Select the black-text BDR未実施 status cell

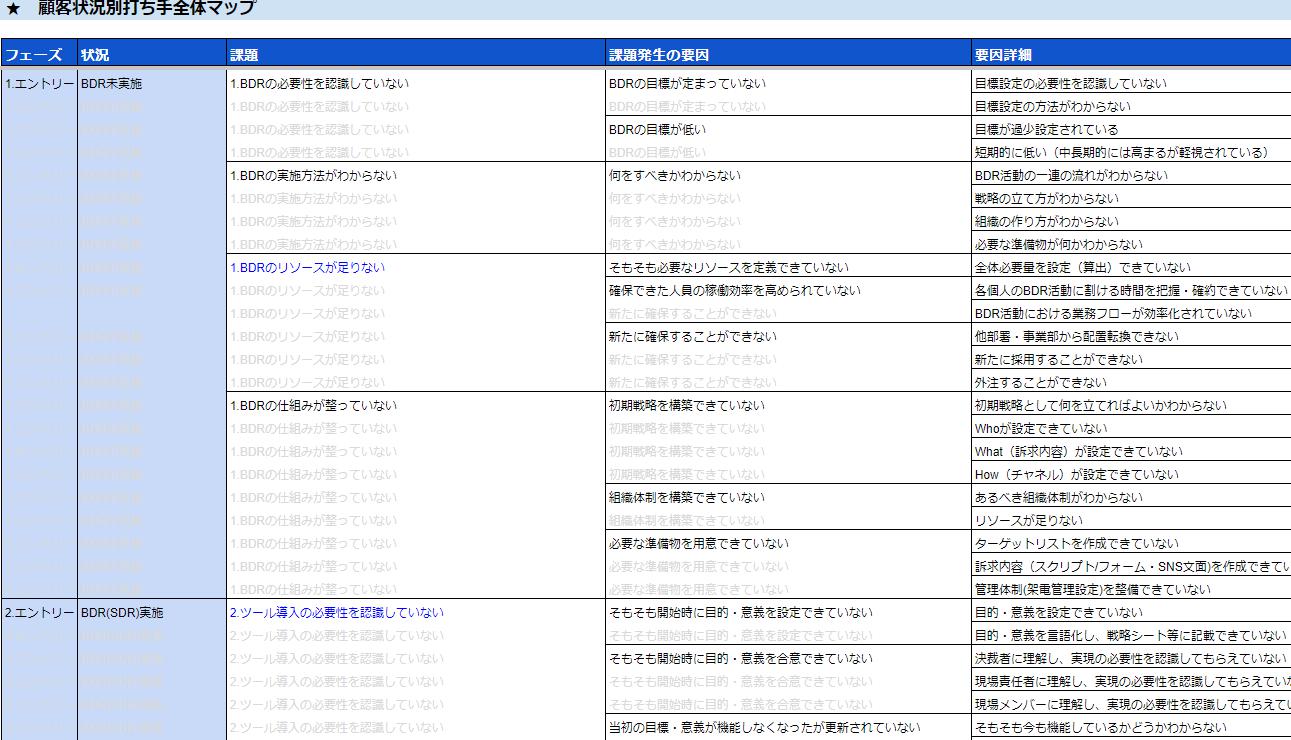click(x=152, y=84)
